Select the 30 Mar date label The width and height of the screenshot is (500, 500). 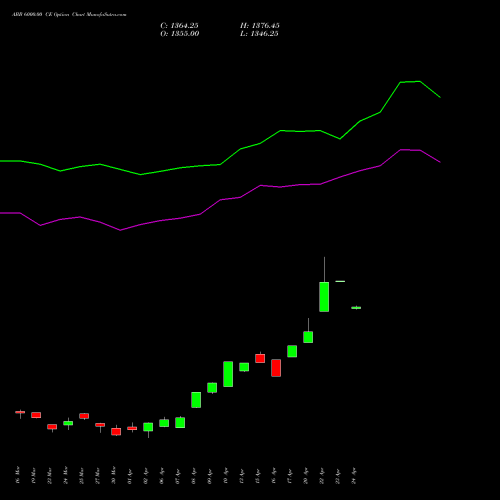[x=114, y=475]
